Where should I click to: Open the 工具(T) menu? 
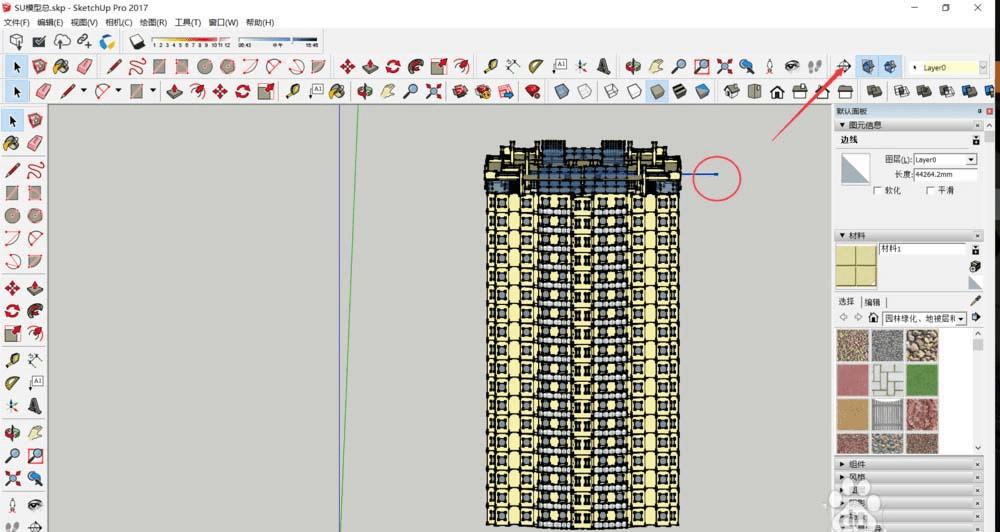pos(188,22)
